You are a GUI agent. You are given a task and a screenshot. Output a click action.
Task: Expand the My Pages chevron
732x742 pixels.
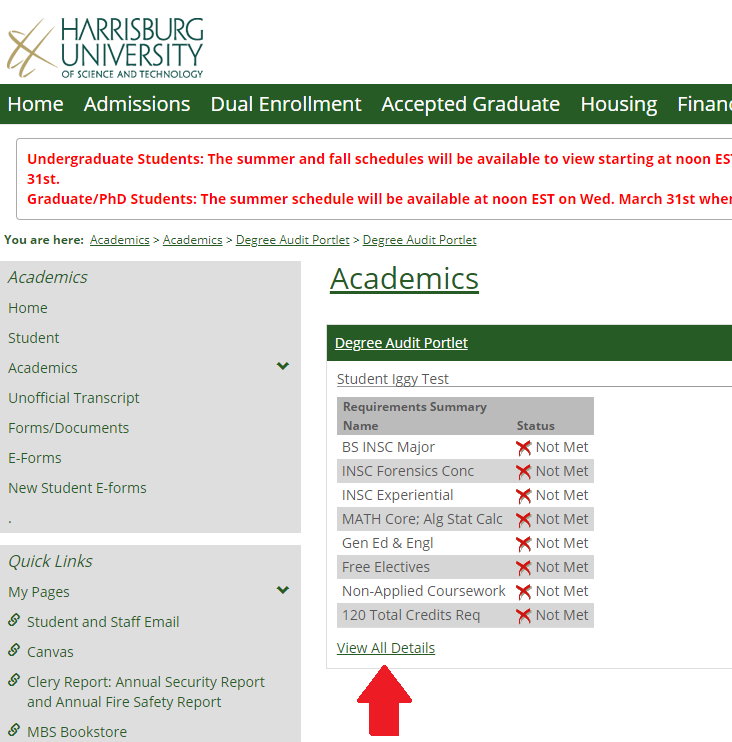click(x=282, y=590)
